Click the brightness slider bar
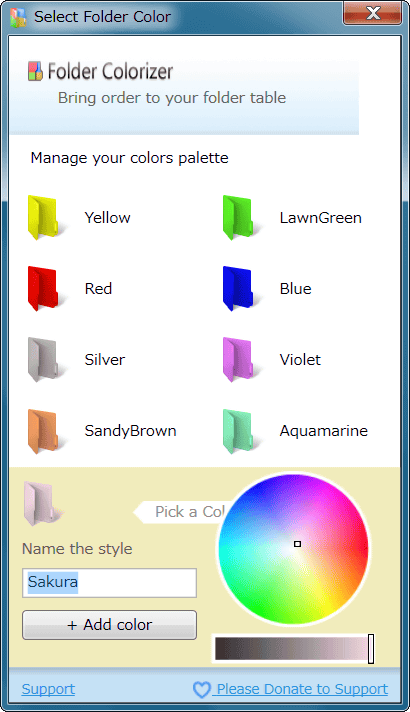This screenshot has height=712, width=410. tap(293, 648)
